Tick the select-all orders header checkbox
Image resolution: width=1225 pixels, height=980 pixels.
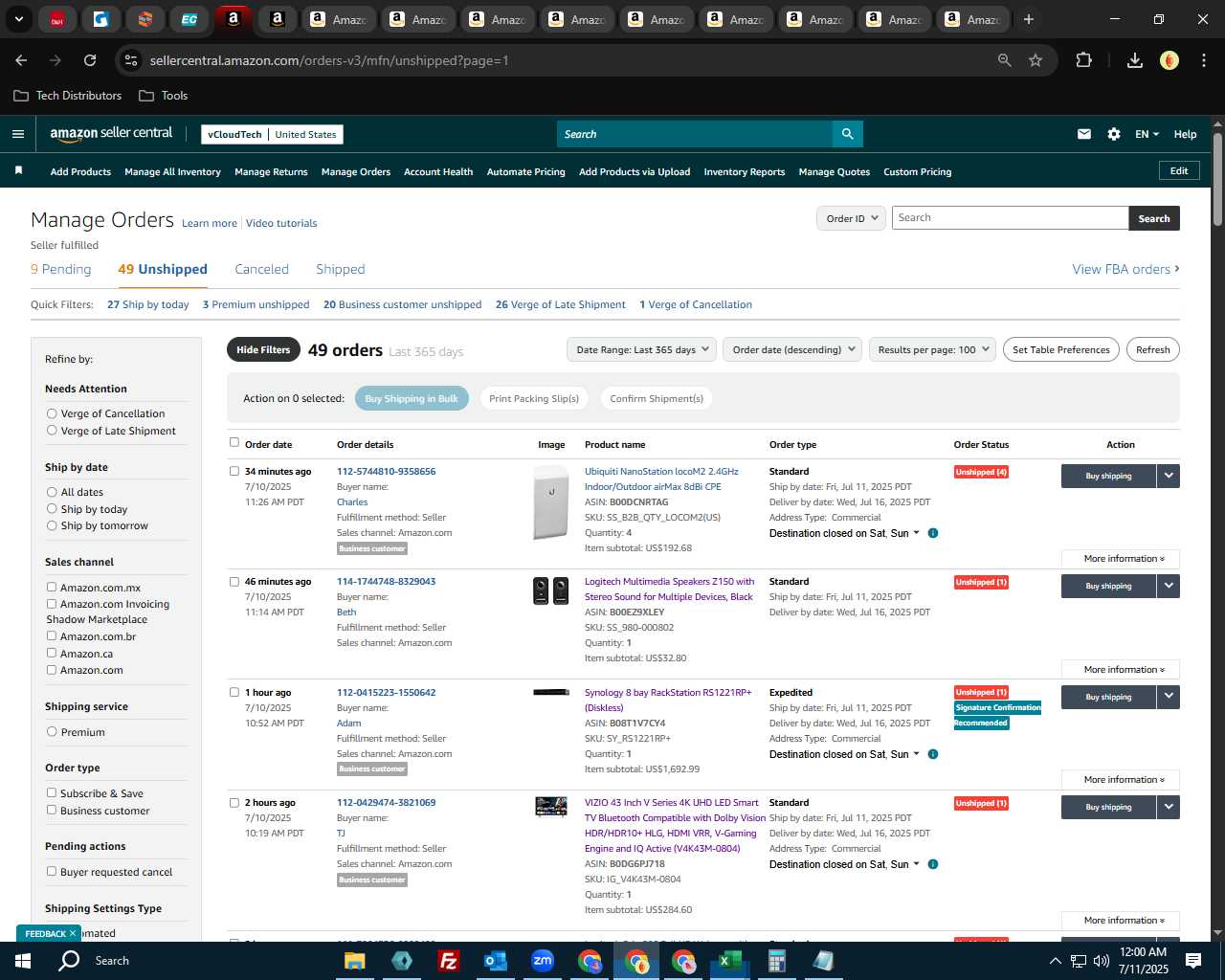234,442
